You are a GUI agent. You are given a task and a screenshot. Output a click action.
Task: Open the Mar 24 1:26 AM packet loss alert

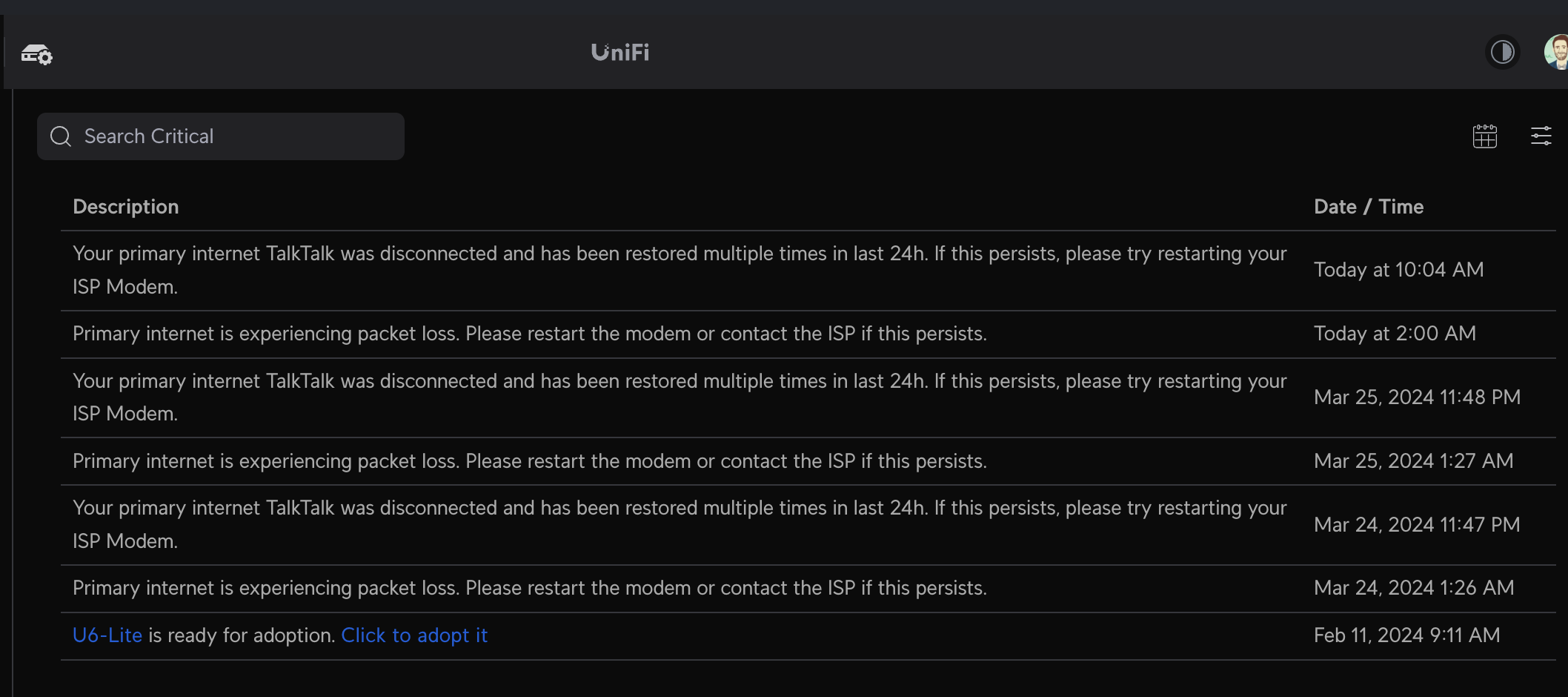click(x=530, y=588)
